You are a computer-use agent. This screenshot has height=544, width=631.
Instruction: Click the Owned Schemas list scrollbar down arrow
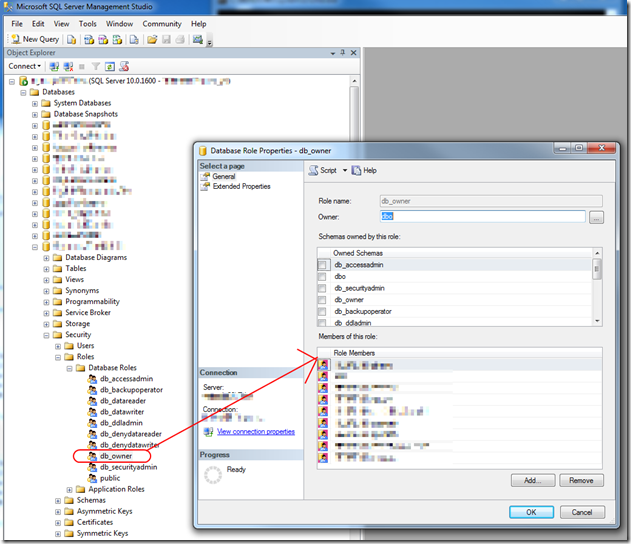tap(598, 321)
